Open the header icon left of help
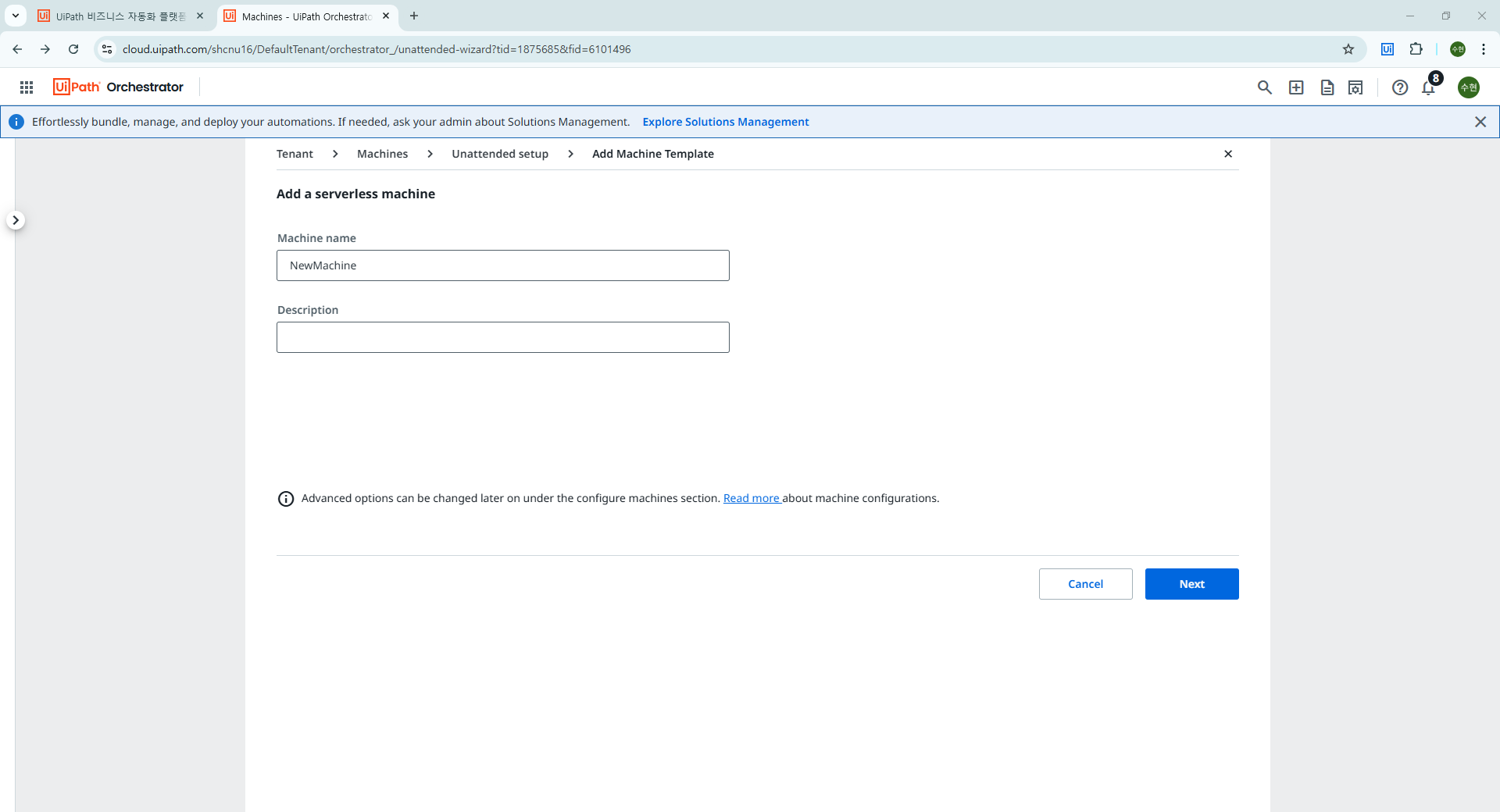The height and width of the screenshot is (812, 1500). pyautogui.click(x=1355, y=87)
